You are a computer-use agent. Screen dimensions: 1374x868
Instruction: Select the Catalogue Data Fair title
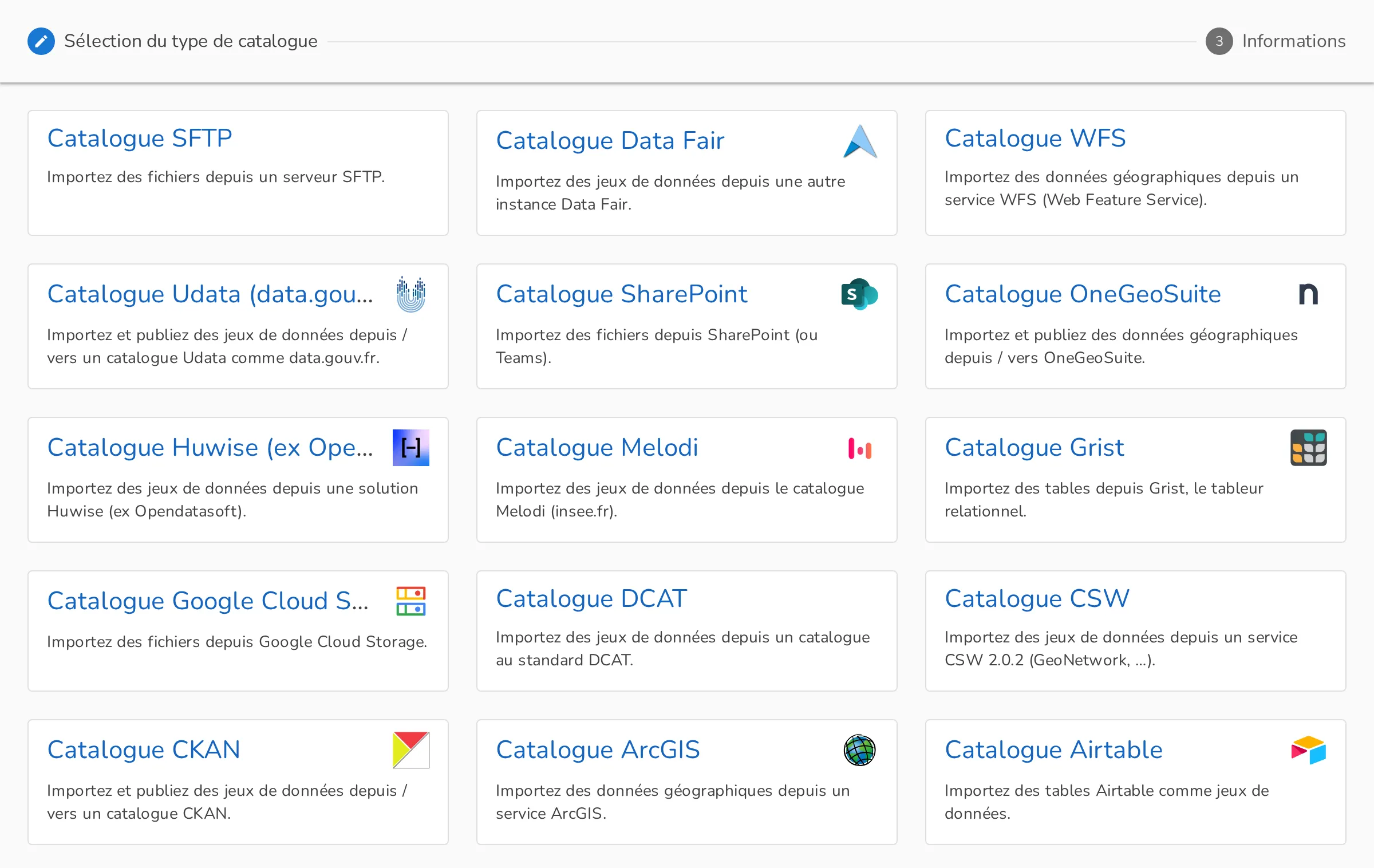click(x=610, y=140)
